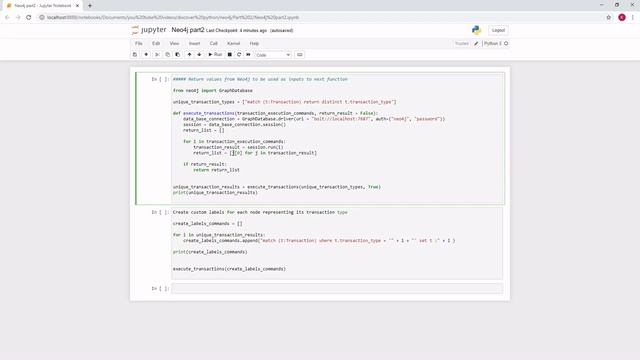The height and width of the screenshot is (360, 640).
Task: Rename notebook by clicking Neo4j part2 title
Action: point(188,30)
